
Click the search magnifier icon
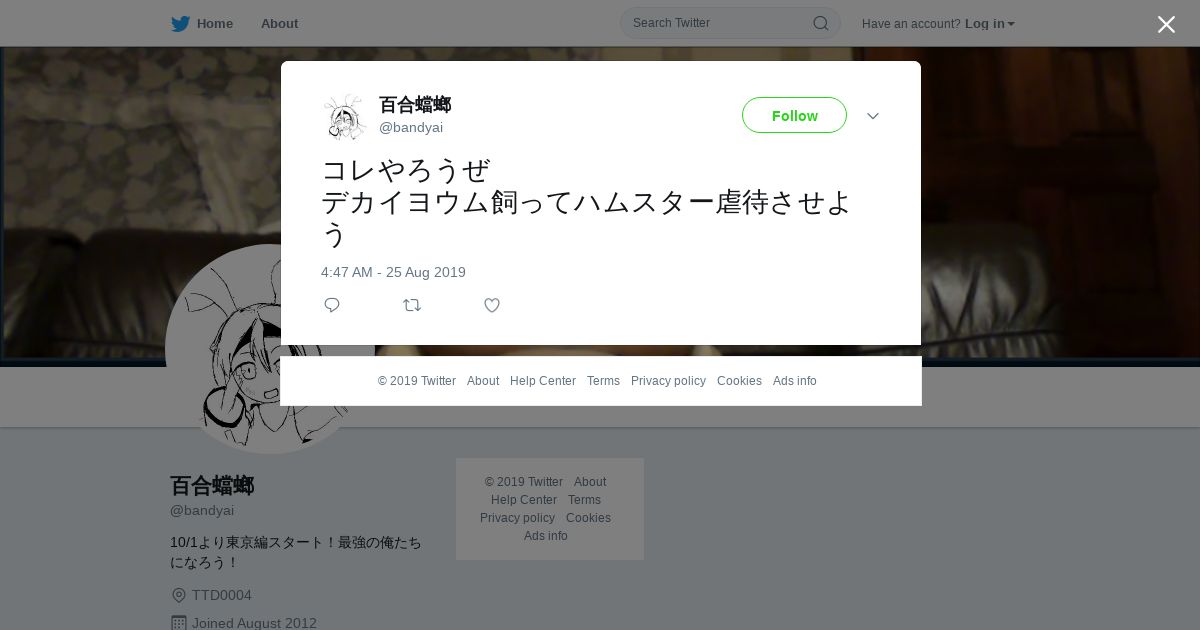pyautogui.click(x=820, y=23)
